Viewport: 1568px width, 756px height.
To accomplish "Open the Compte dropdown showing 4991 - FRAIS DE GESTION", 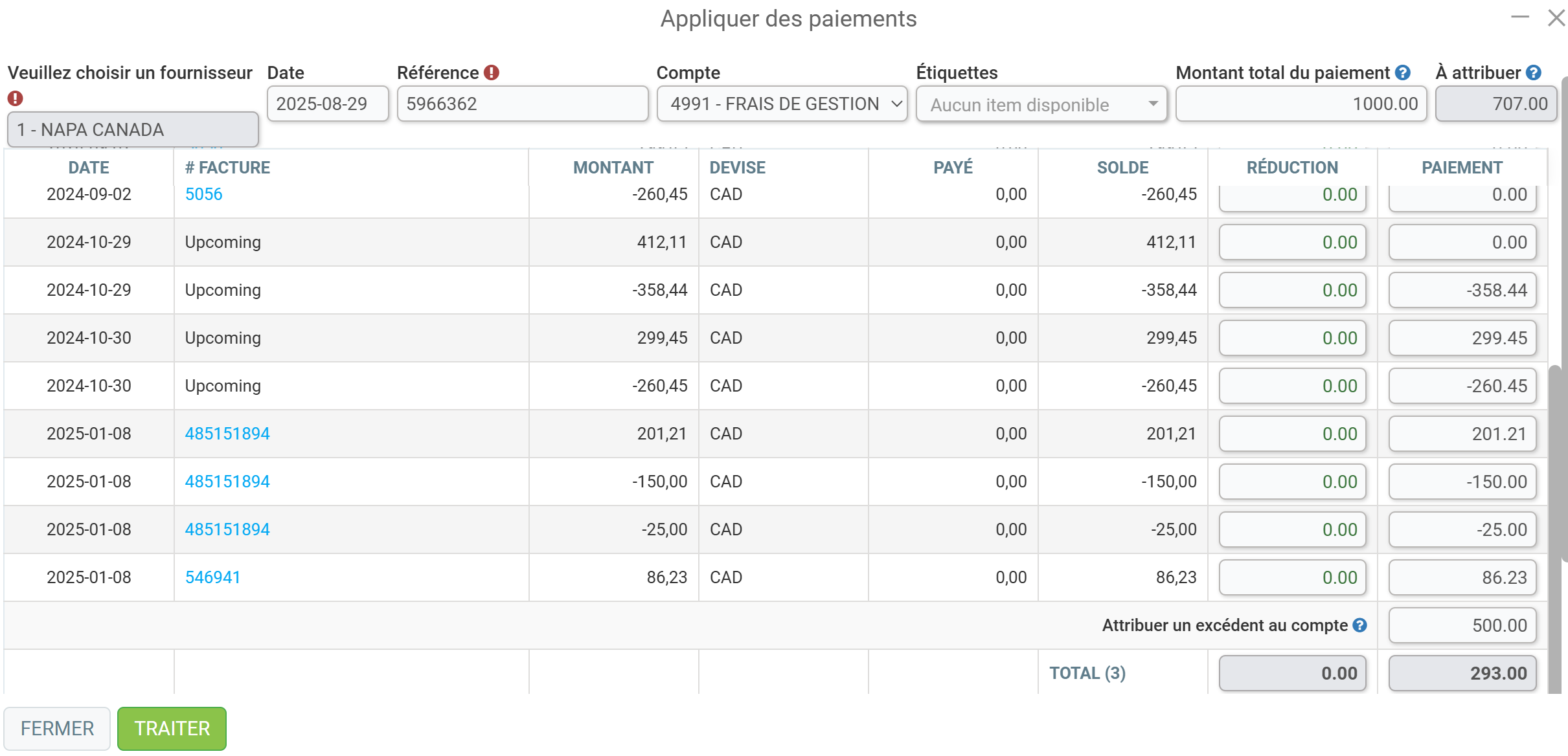I will pos(782,104).
